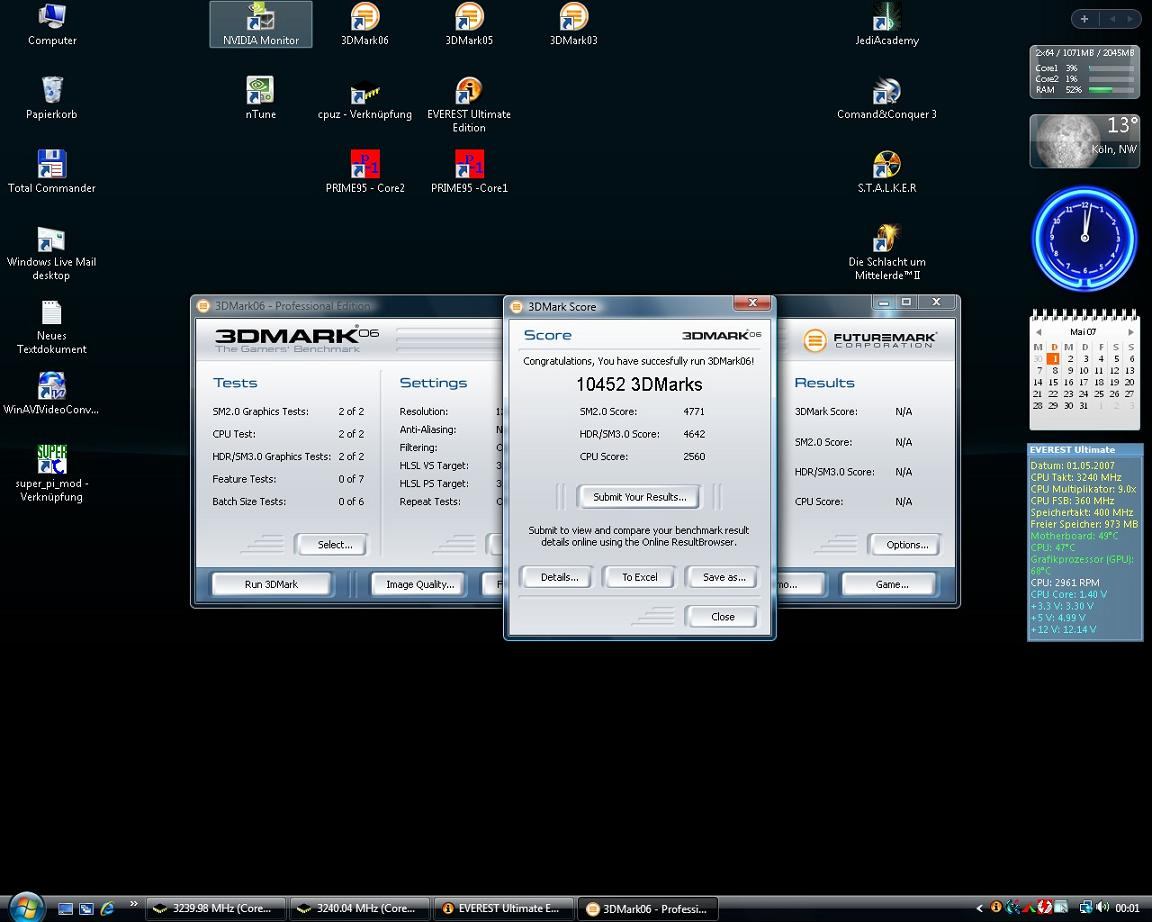Screen dimensions: 1152x922
Task: Click the taskbar clock showing 00:01
Action: pos(1127,909)
